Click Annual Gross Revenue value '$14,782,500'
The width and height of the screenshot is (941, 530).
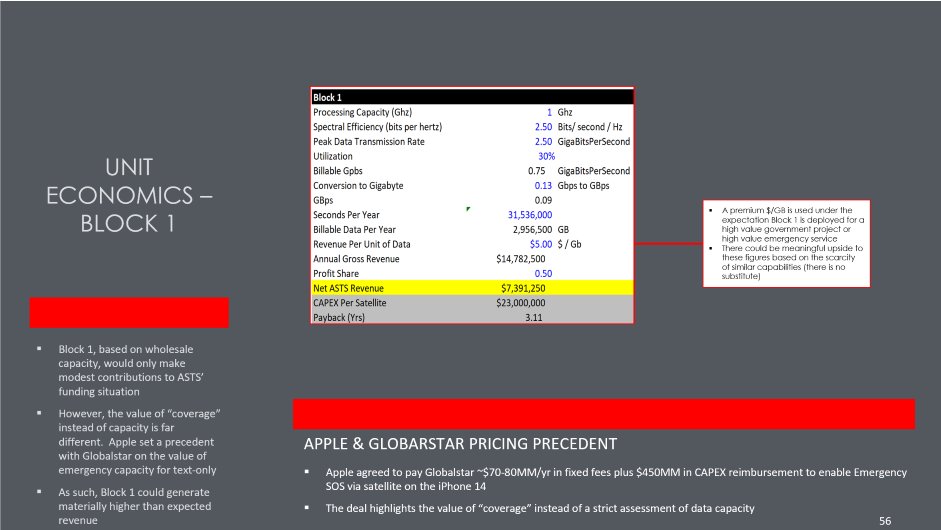tap(521, 259)
